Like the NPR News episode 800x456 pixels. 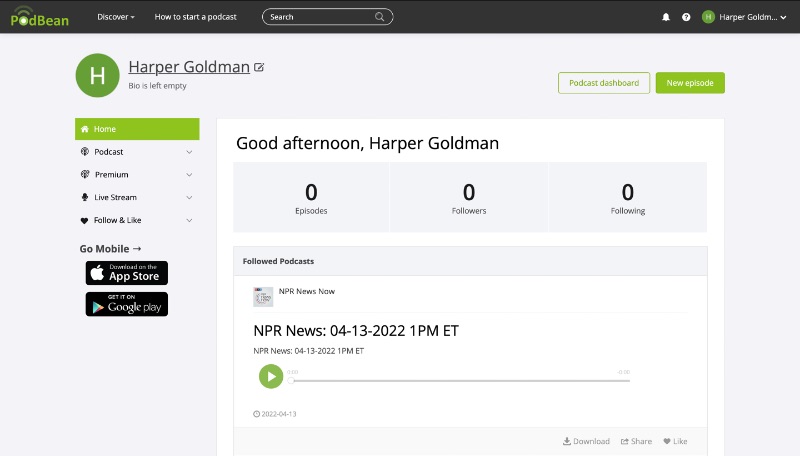coord(675,441)
